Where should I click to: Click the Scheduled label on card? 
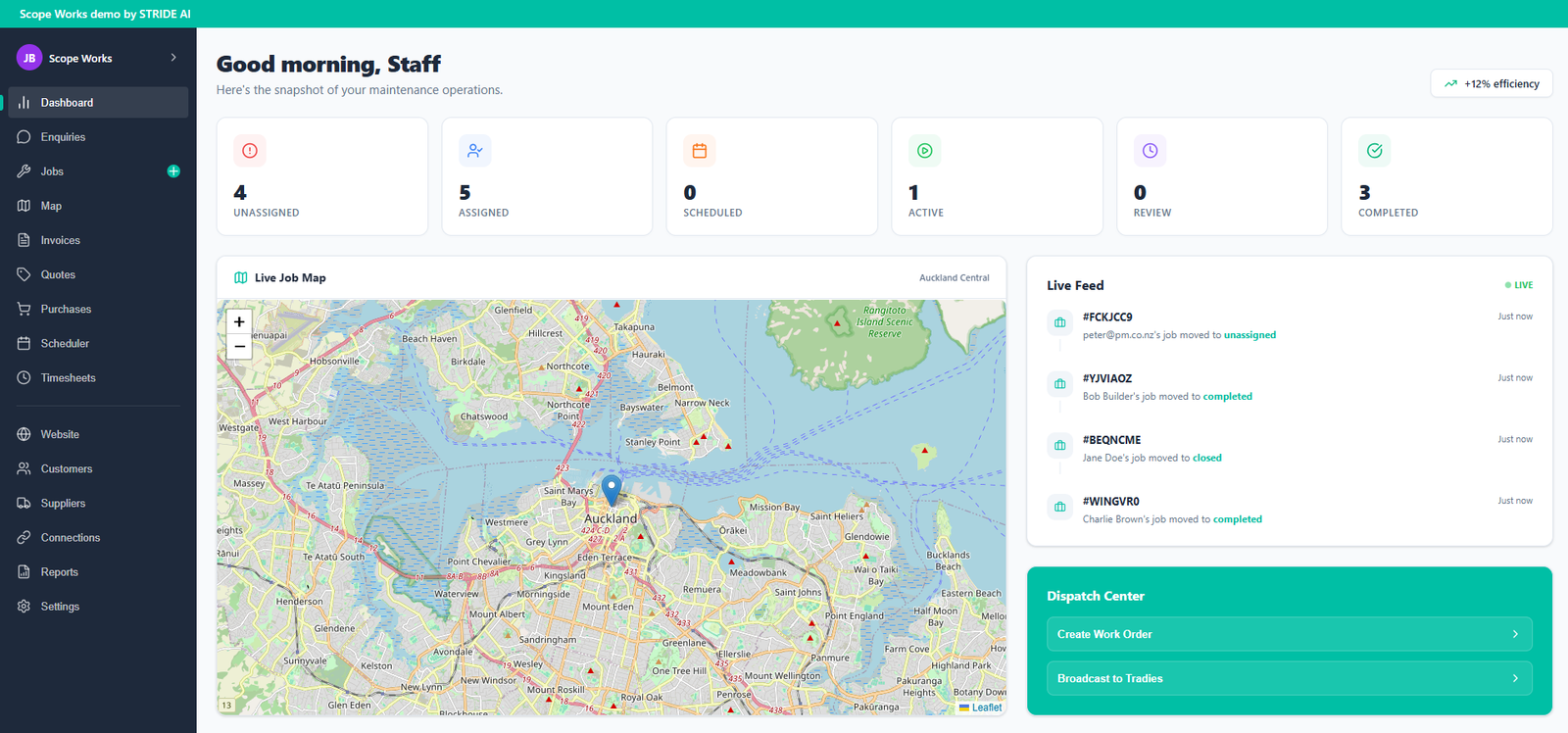[712, 213]
